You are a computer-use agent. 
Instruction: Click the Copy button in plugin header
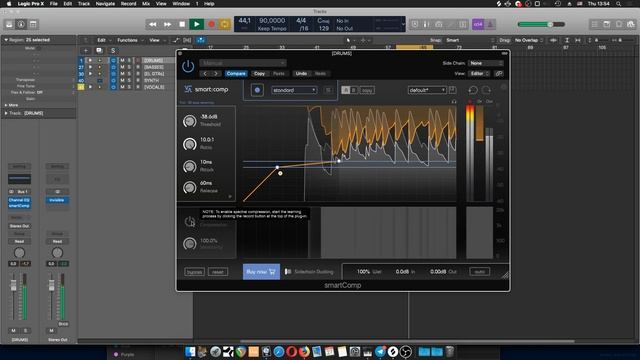pyautogui.click(x=260, y=73)
